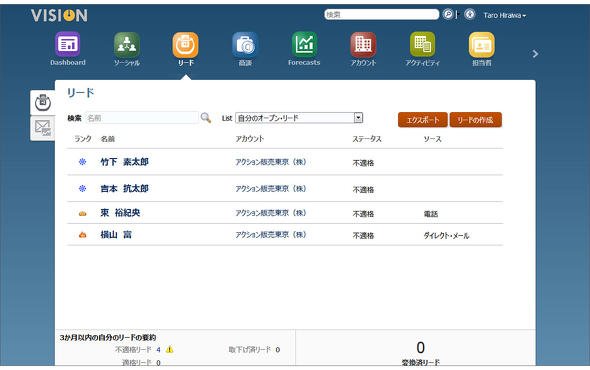Click 不適格 status in 竹下 素太郎 row
The height and width of the screenshot is (370, 590).
coord(363,163)
